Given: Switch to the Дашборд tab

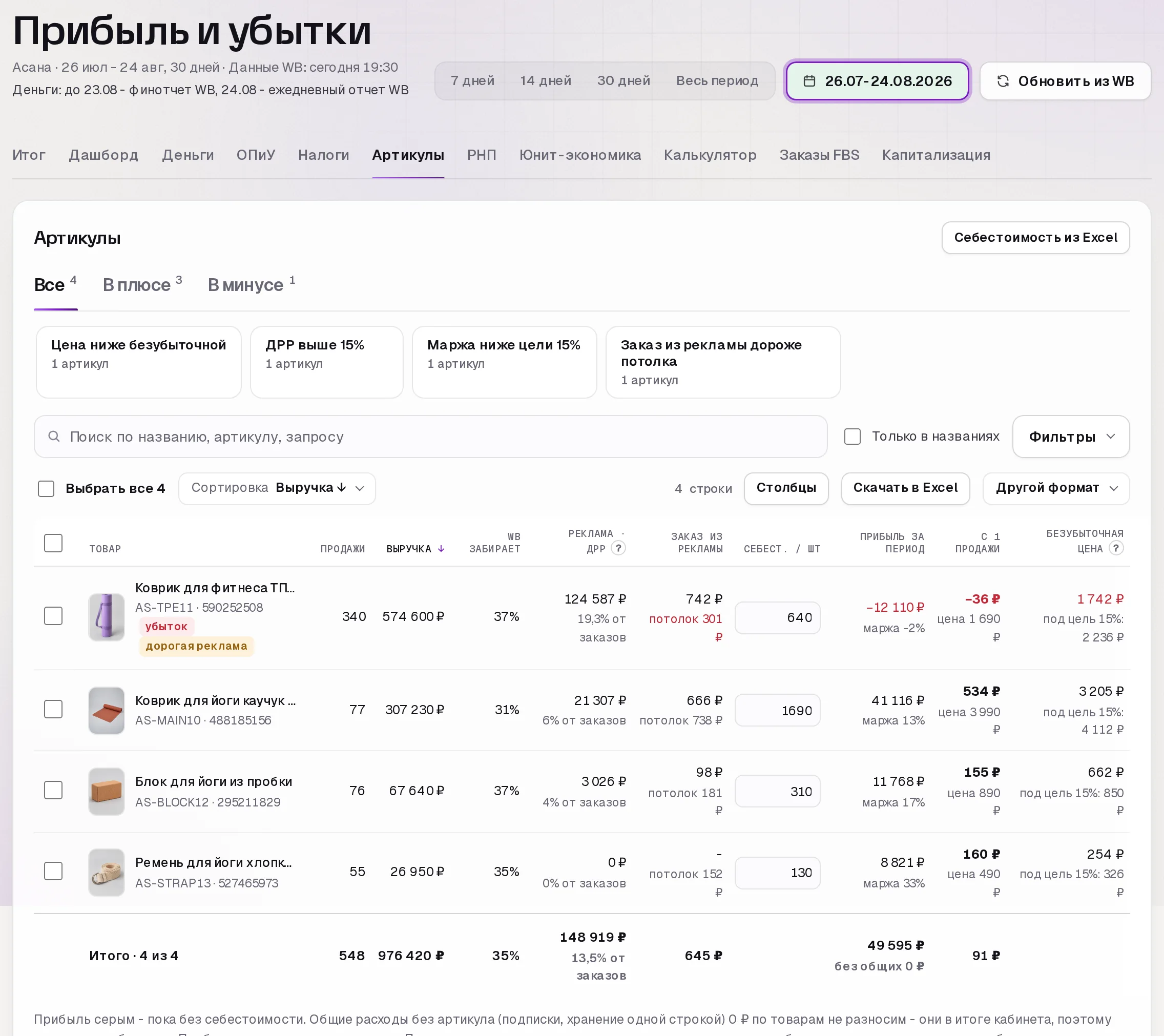Looking at the screenshot, I should [x=103, y=155].
